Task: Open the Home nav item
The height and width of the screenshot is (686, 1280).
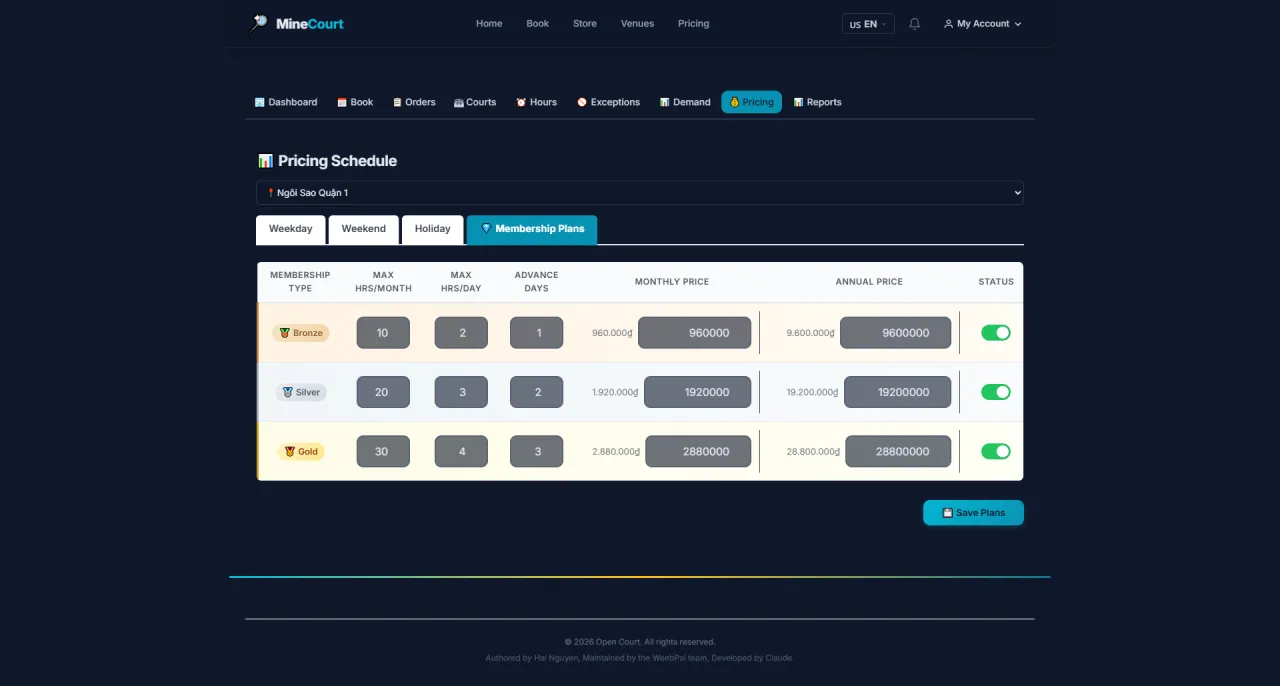Action: tap(489, 24)
